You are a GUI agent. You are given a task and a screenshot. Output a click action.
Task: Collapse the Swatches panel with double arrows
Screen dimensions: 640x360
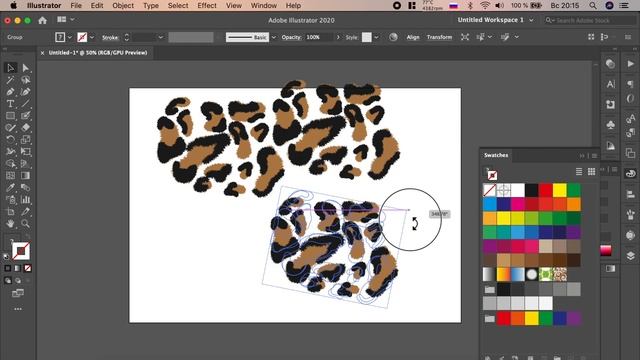[x=582, y=156]
